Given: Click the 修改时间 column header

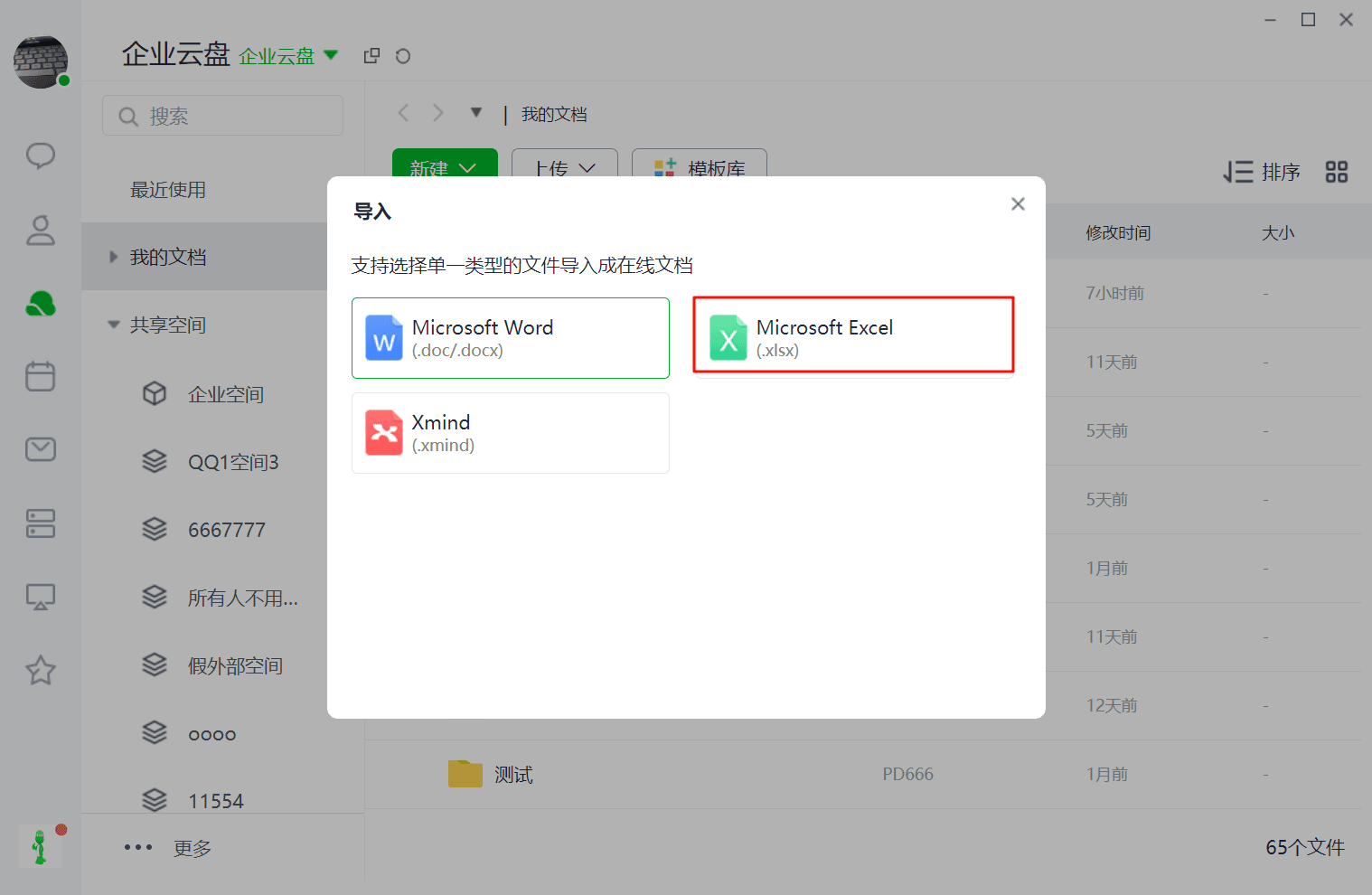Looking at the screenshot, I should pyautogui.click(x=1118, y=232).
